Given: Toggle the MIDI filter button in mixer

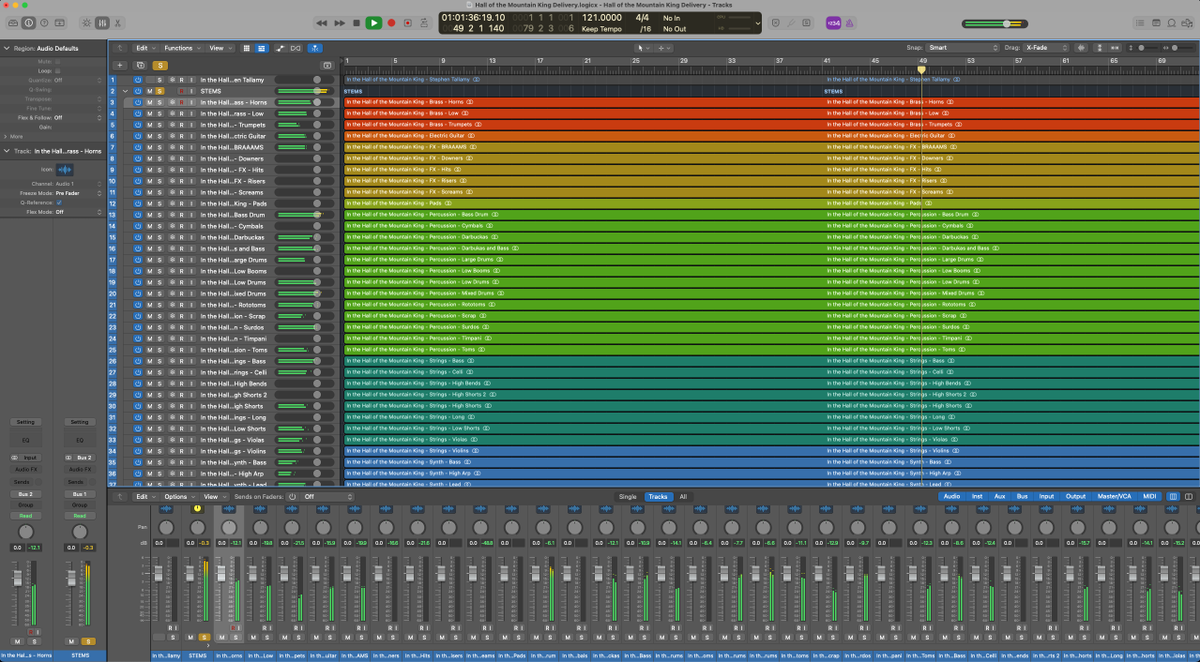Looking at the screenshot, I should tap(1149, 496).
